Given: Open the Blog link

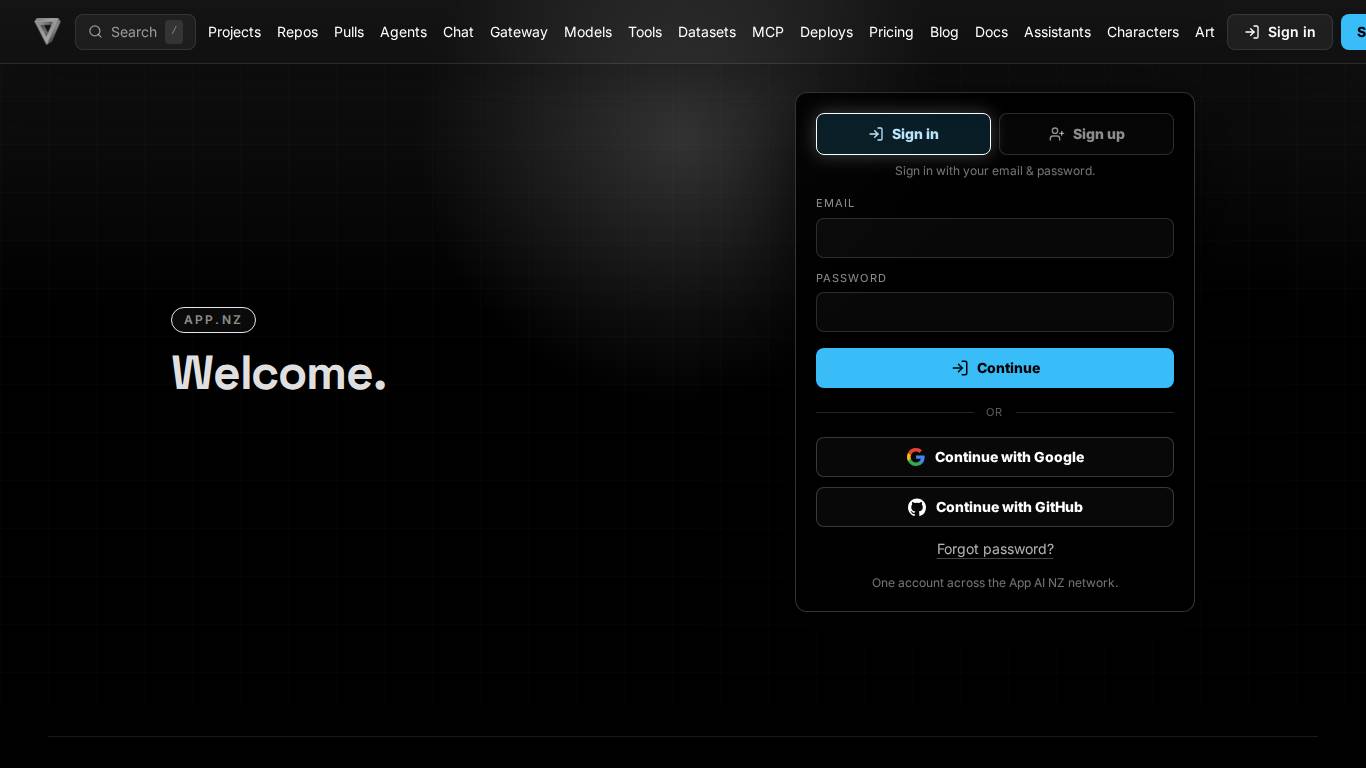Looking at the screenshot, I should (x=944, y=32).
